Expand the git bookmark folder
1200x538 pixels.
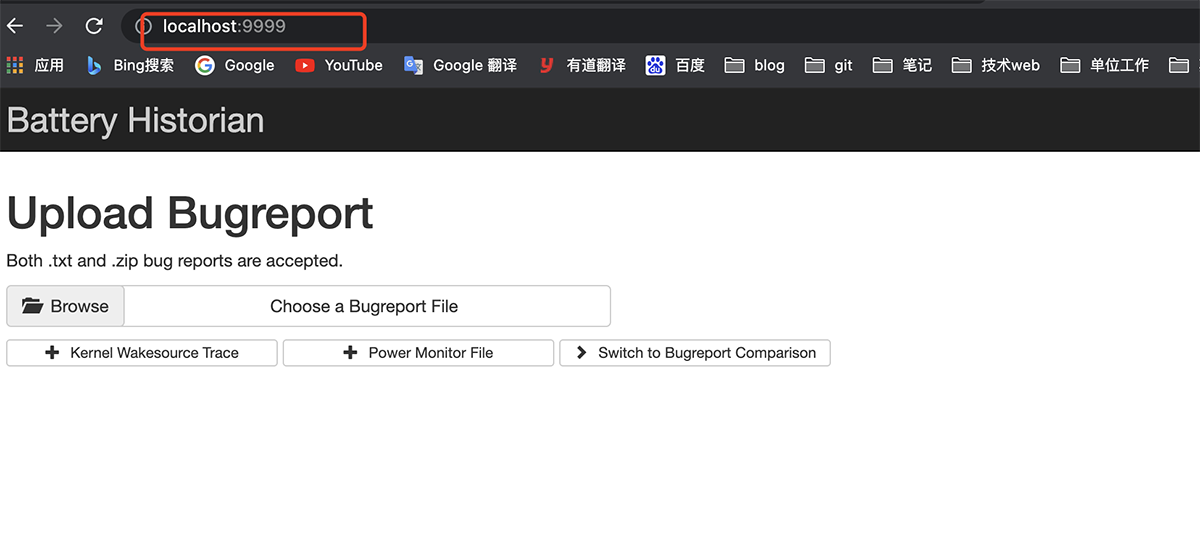829,65
